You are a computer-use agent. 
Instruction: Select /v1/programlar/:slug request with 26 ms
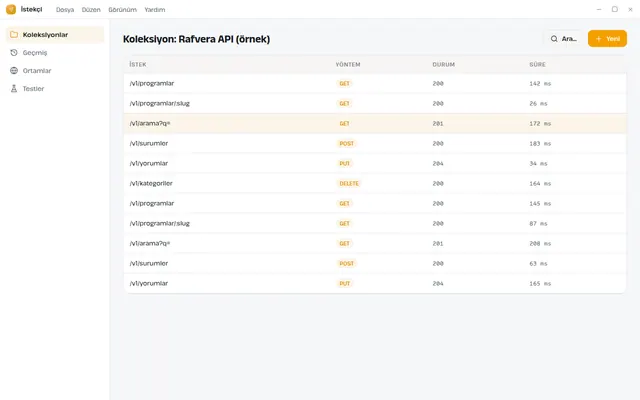[x=375, y=103]
